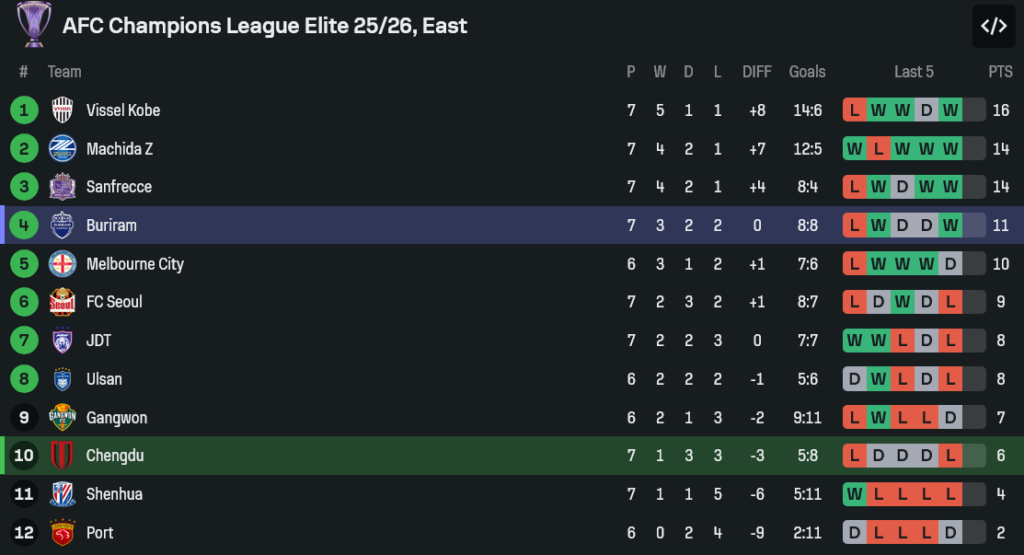Viewport: 1024px width, 555px height.
Task: Click the Melbourne City club crest
Action: (63, 264)
